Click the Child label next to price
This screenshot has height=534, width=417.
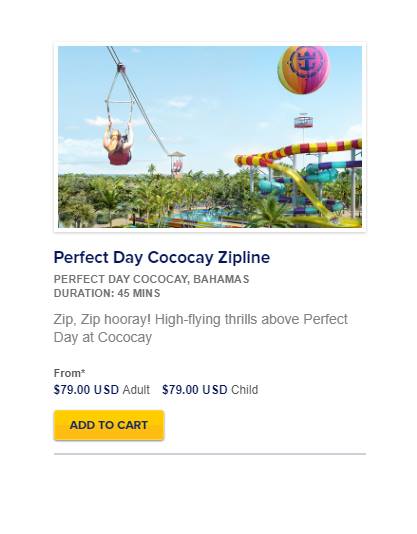point(245,390)
